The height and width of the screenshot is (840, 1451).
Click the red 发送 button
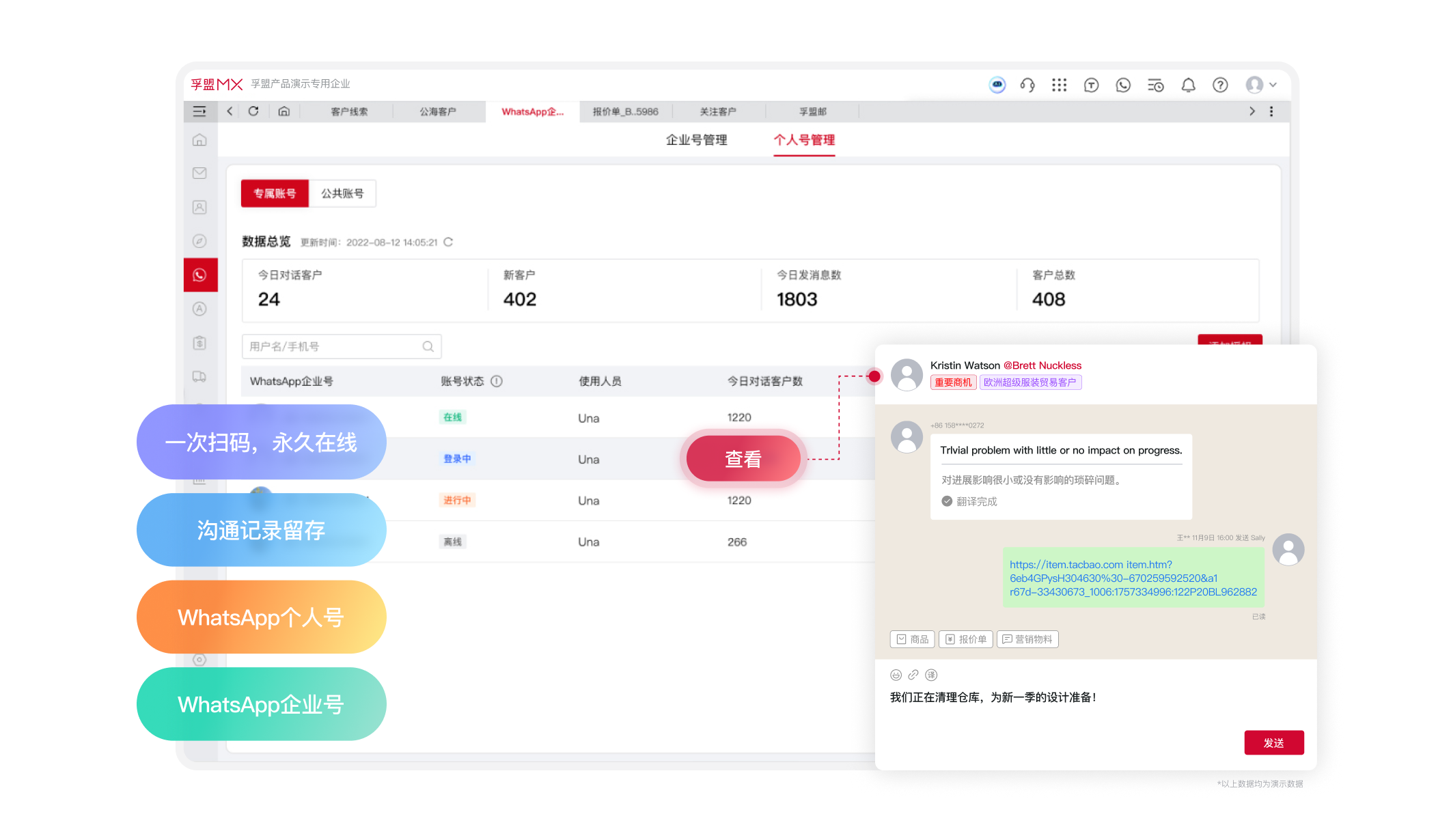click(x=1273, y=742)
